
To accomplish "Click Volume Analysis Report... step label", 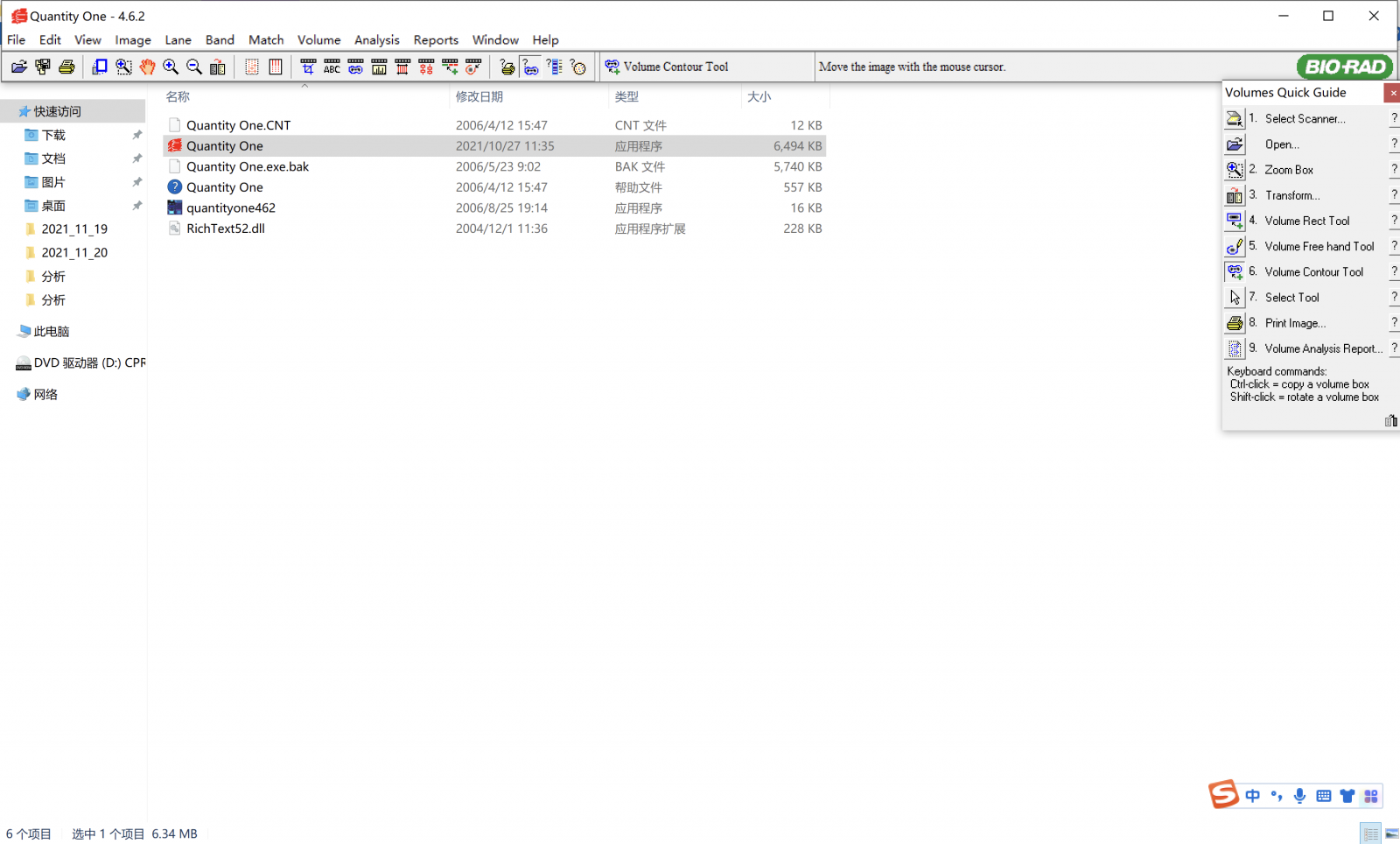I will (1324, 348).
